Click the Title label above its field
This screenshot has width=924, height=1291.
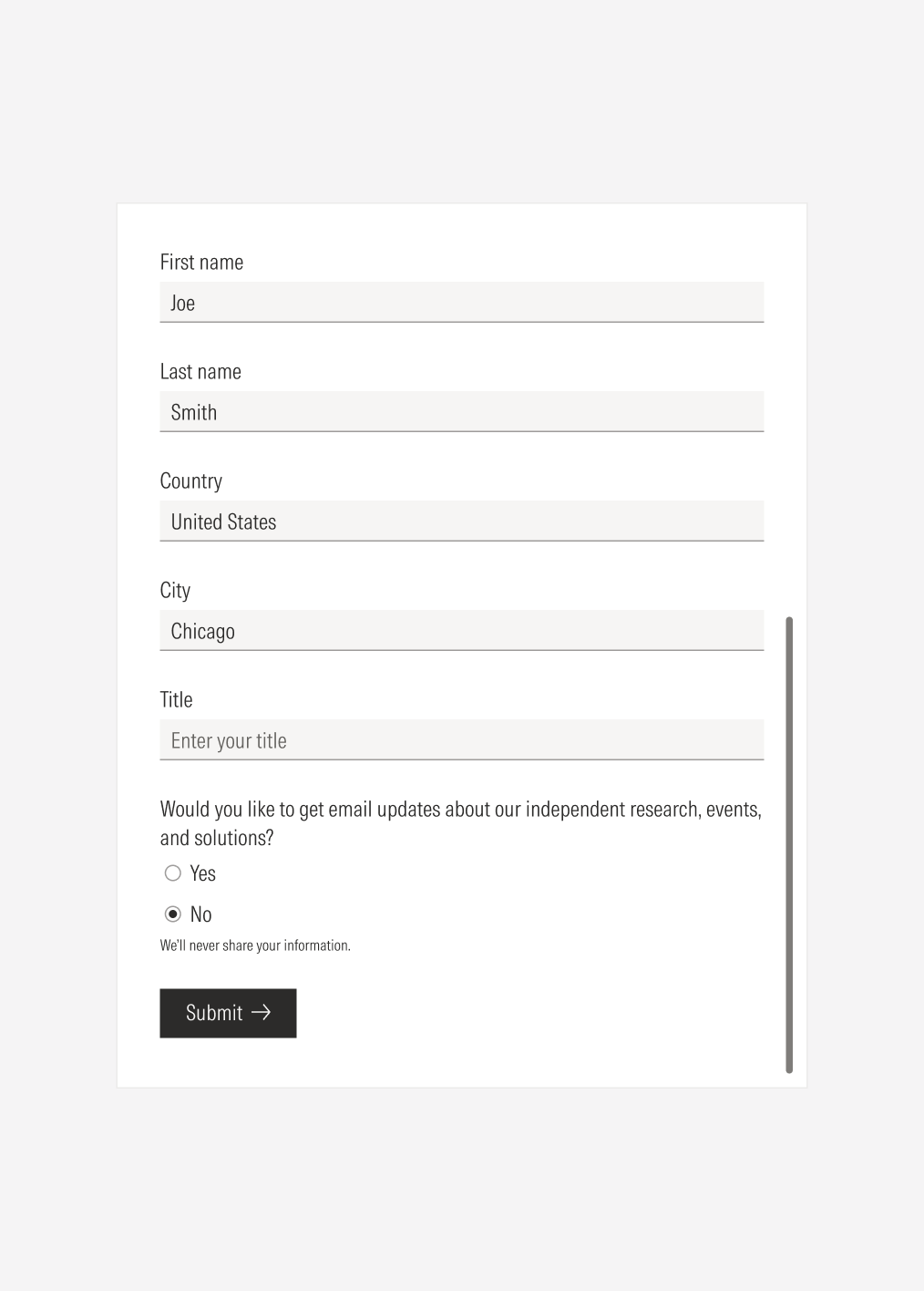[x=176, y=699]
